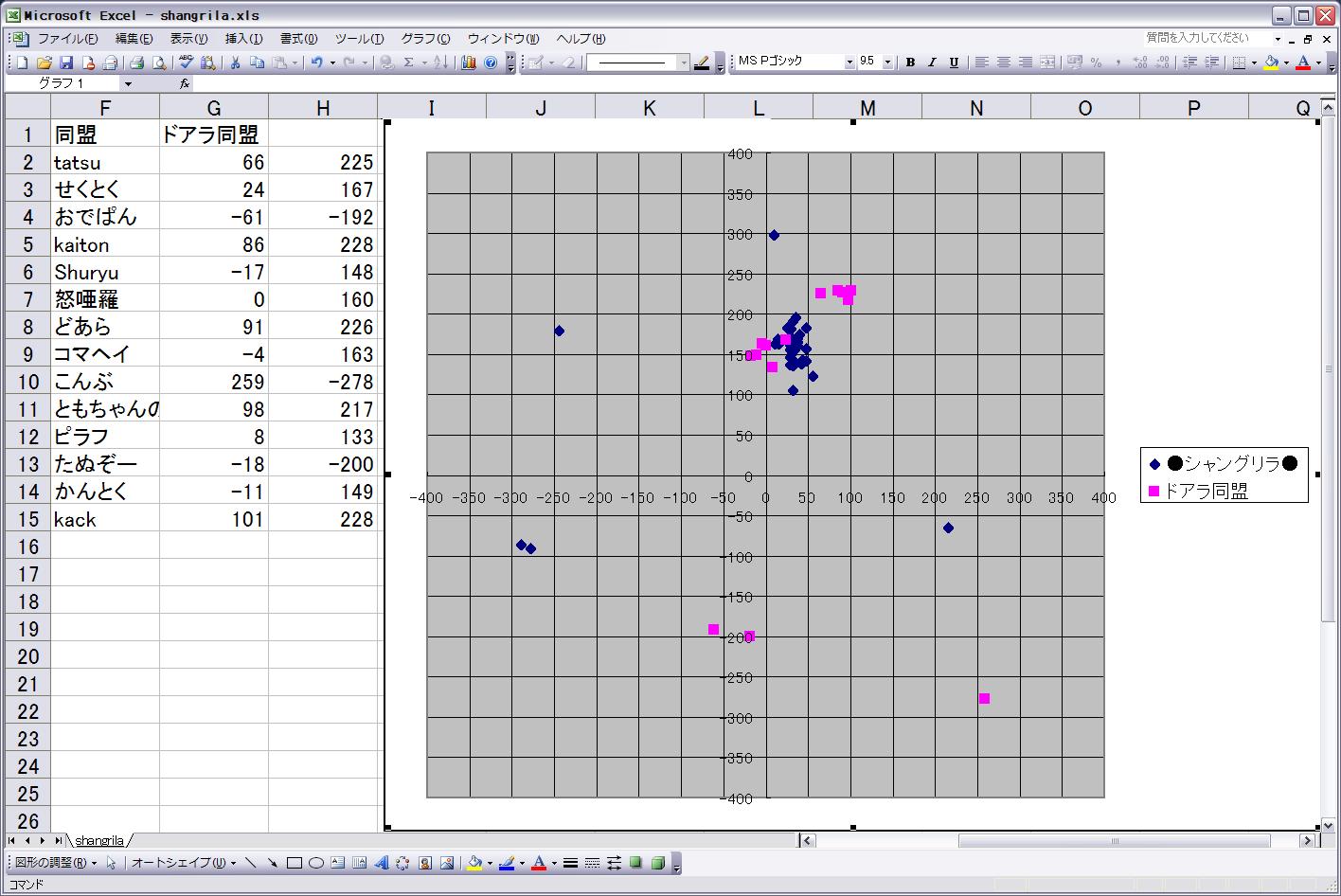Click the Undo arrow icon

point(316,63)
